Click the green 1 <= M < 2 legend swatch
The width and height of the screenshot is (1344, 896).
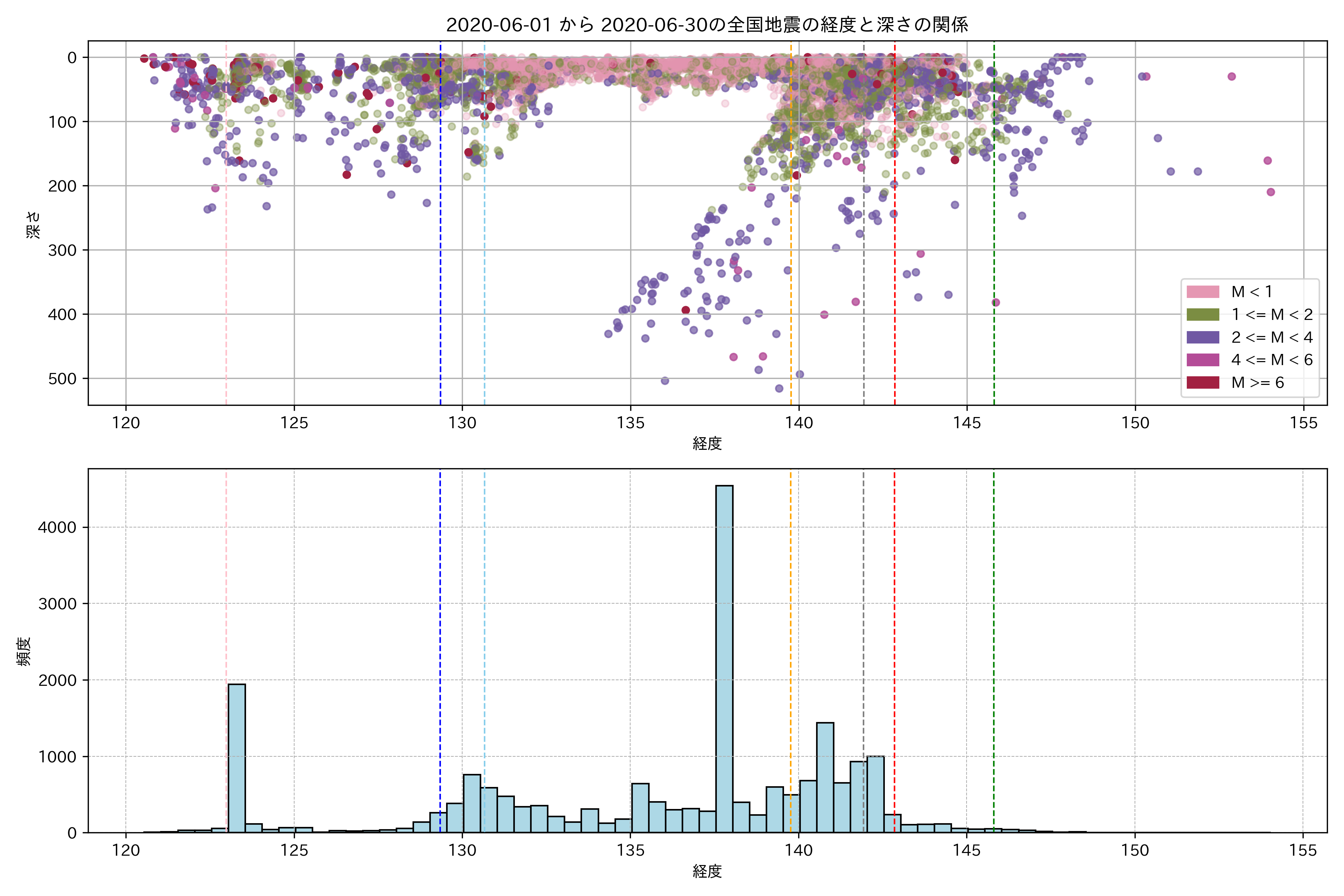coord(1202,315)
